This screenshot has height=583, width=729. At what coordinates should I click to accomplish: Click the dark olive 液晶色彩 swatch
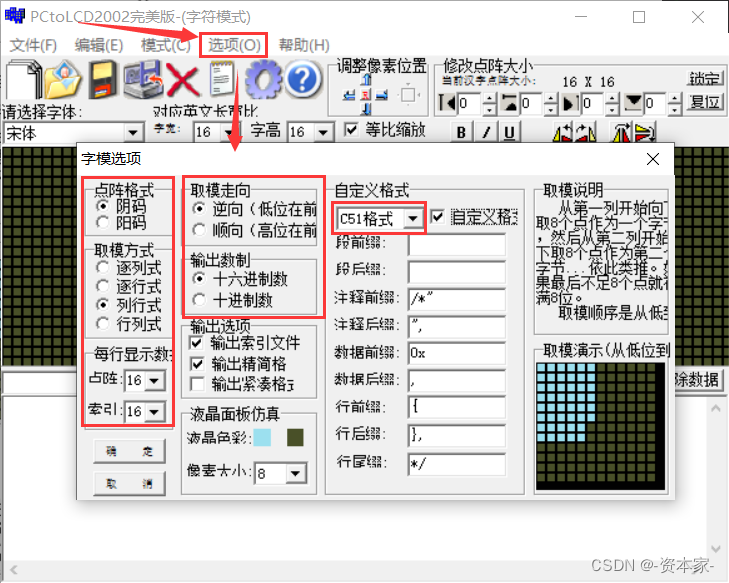(x=295, y=437)
